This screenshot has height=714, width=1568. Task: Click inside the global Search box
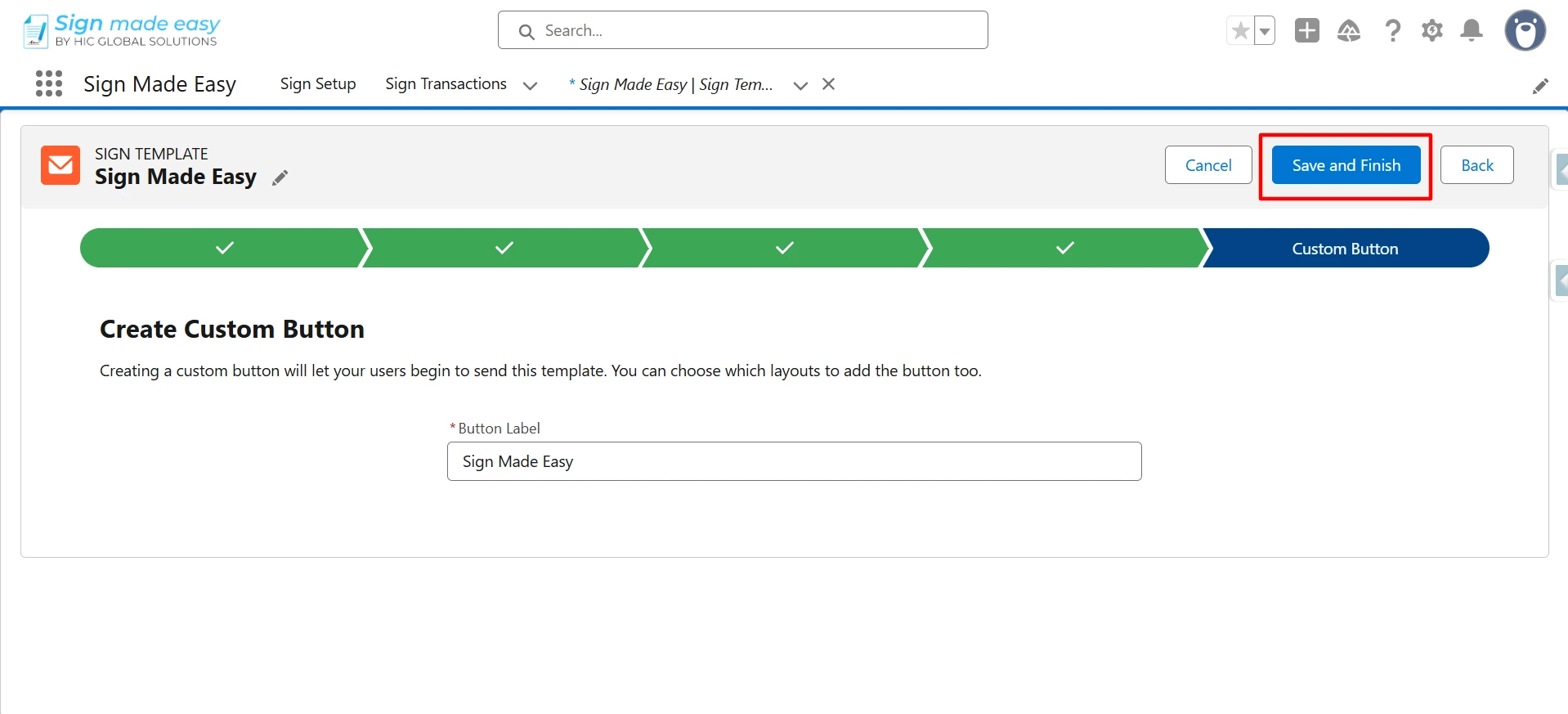[x=742, y=30]
